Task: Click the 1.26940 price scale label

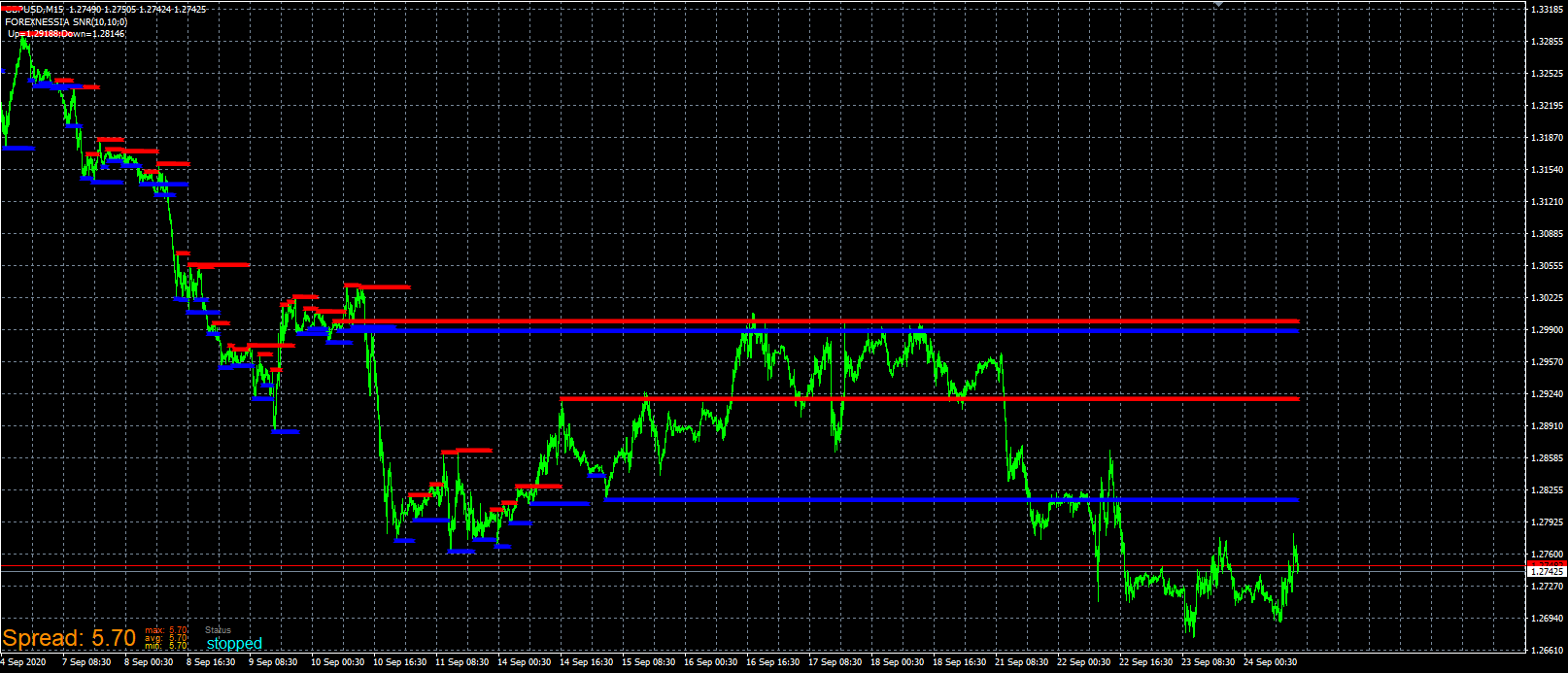Action: [x=1547, y=619]
